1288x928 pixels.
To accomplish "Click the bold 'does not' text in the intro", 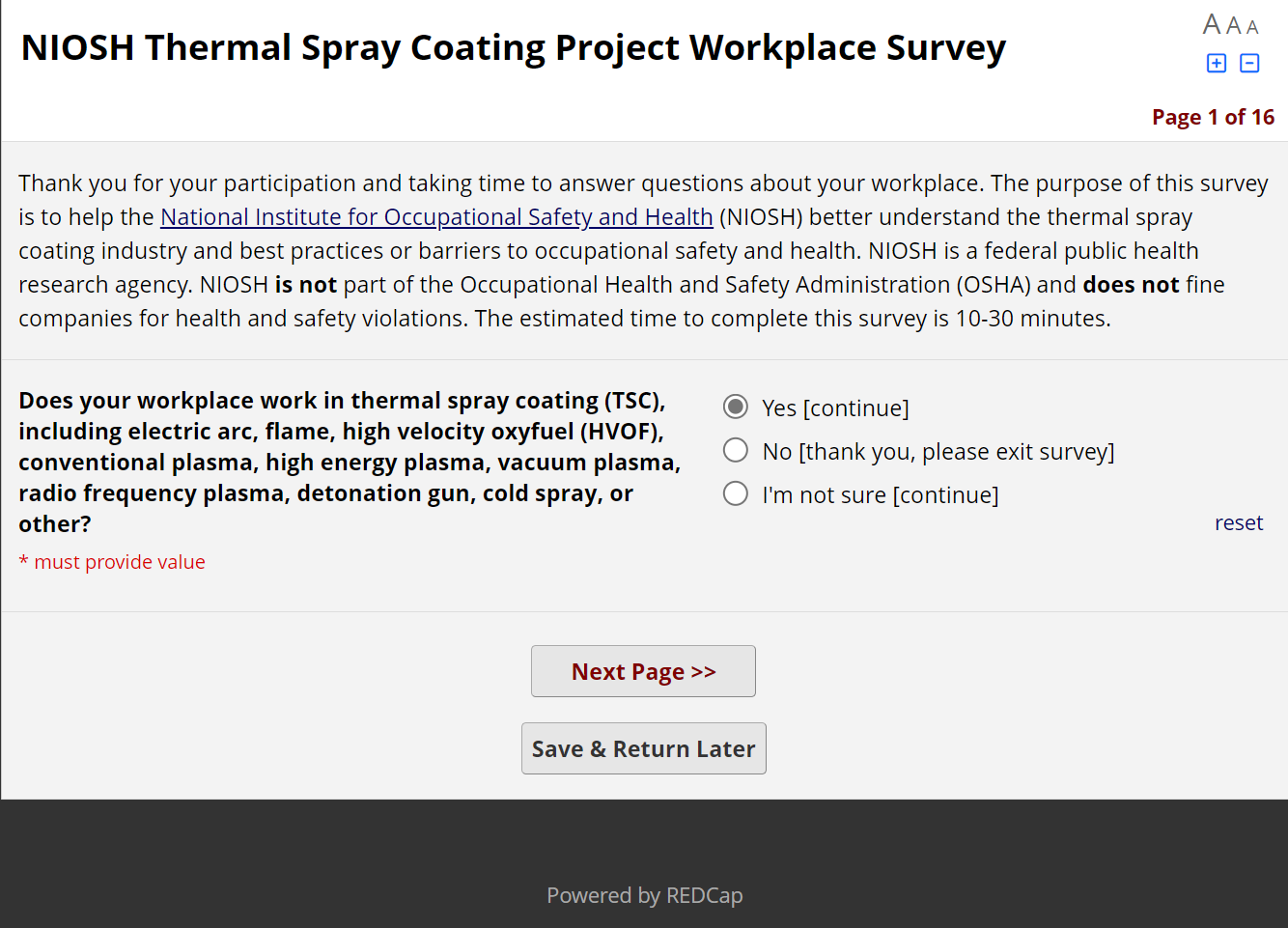I will [1131, 285].
